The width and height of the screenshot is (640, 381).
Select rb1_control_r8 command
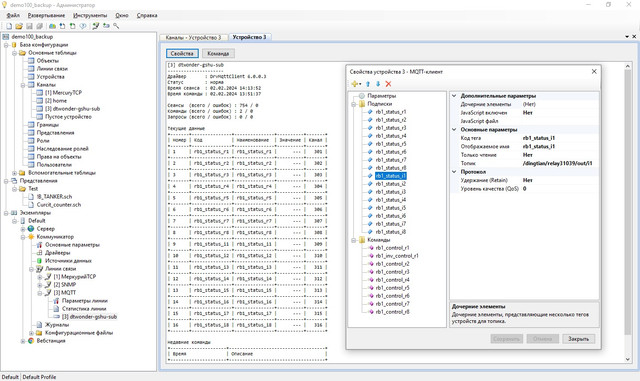click(x=392, y=312)
